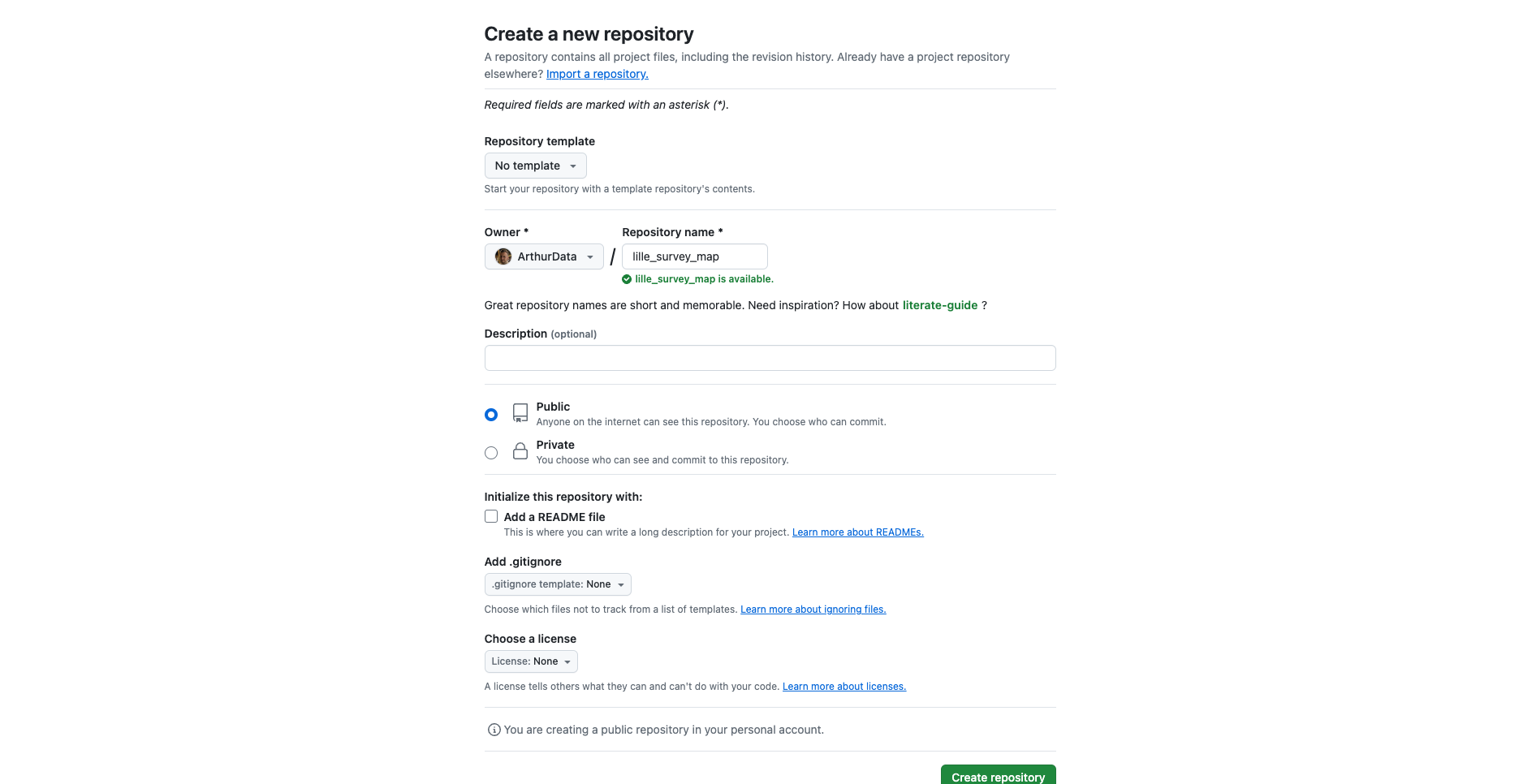This screenshot has width=1536, height=784.
Task: Open the Import a repository link
Action: [x=598, y=74]
